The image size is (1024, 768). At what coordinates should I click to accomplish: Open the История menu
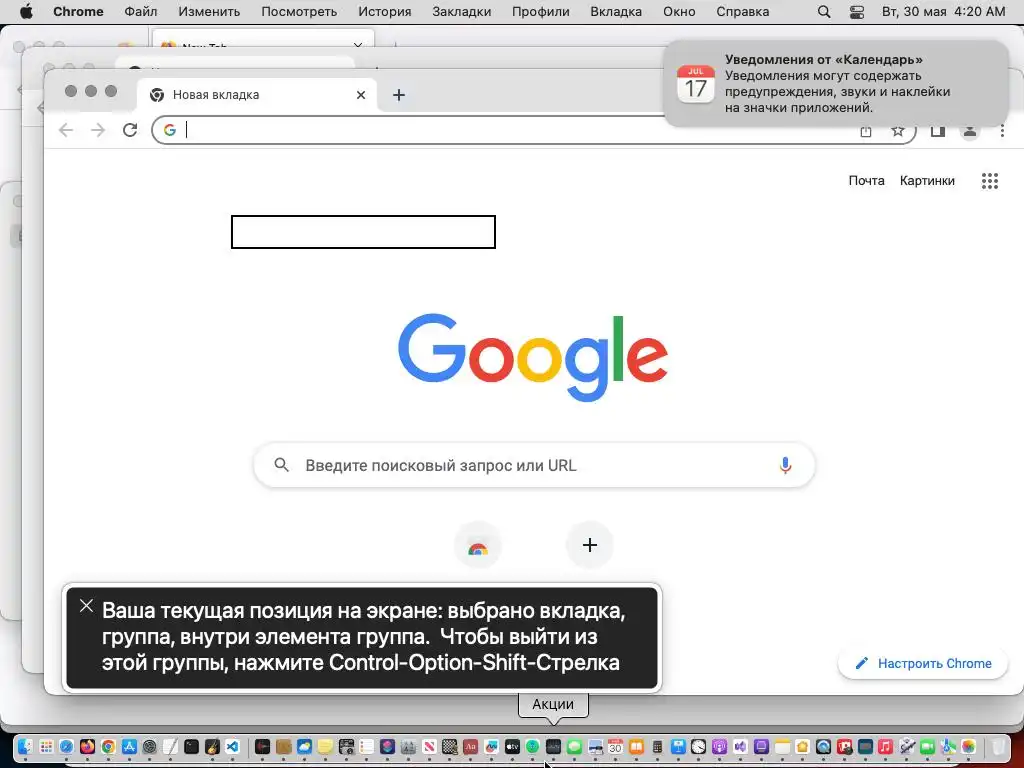[x=385, y=12]
